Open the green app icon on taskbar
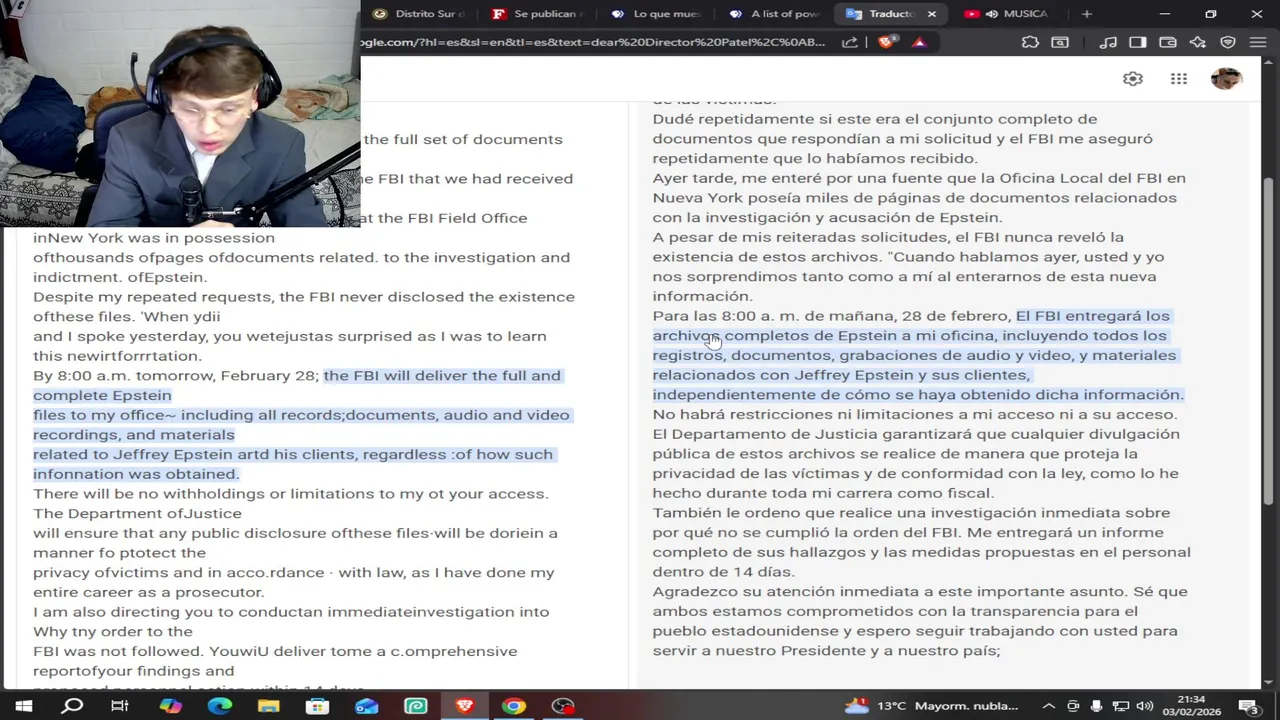The width and height of the screenshot is (1280, 720). coord(415,706)
